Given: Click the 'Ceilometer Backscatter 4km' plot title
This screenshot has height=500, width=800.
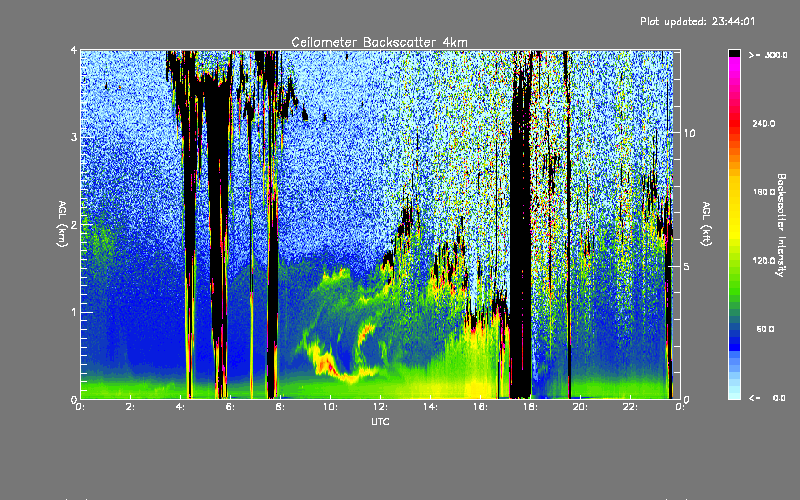Looking at the screenshot, I should (x=379, y=42).
